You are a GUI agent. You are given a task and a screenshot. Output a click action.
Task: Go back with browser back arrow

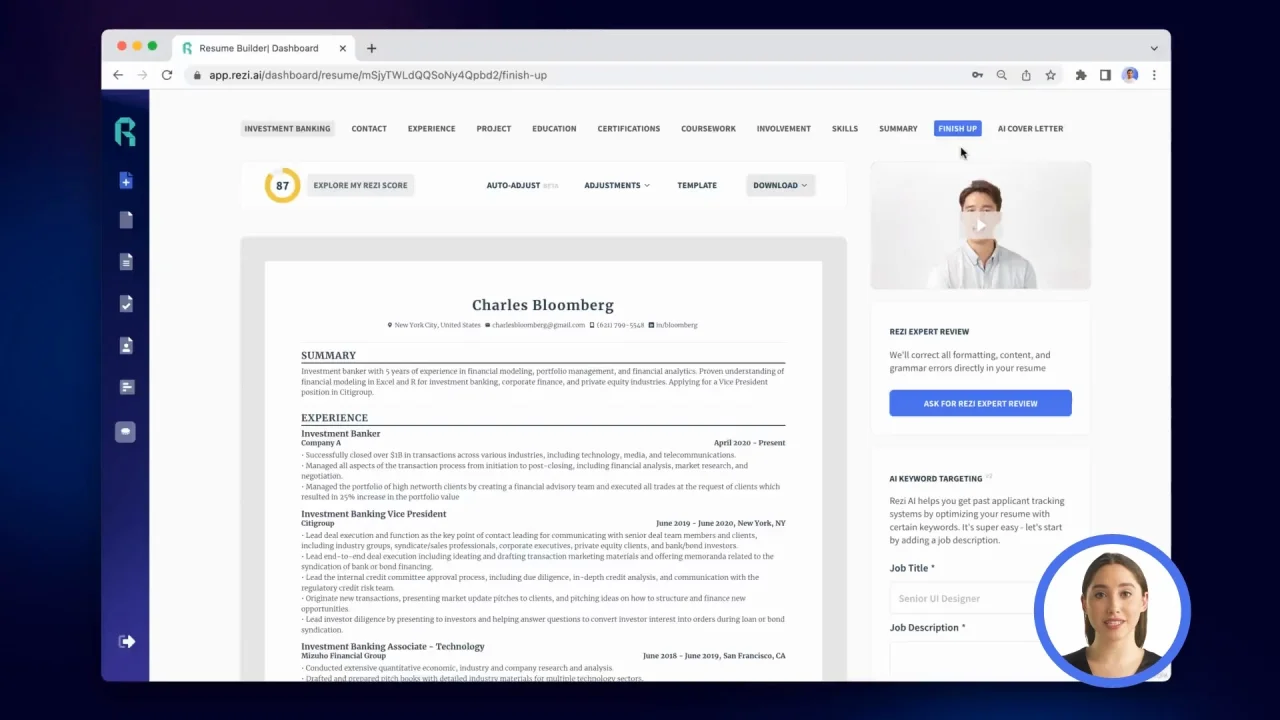(118, 75)
